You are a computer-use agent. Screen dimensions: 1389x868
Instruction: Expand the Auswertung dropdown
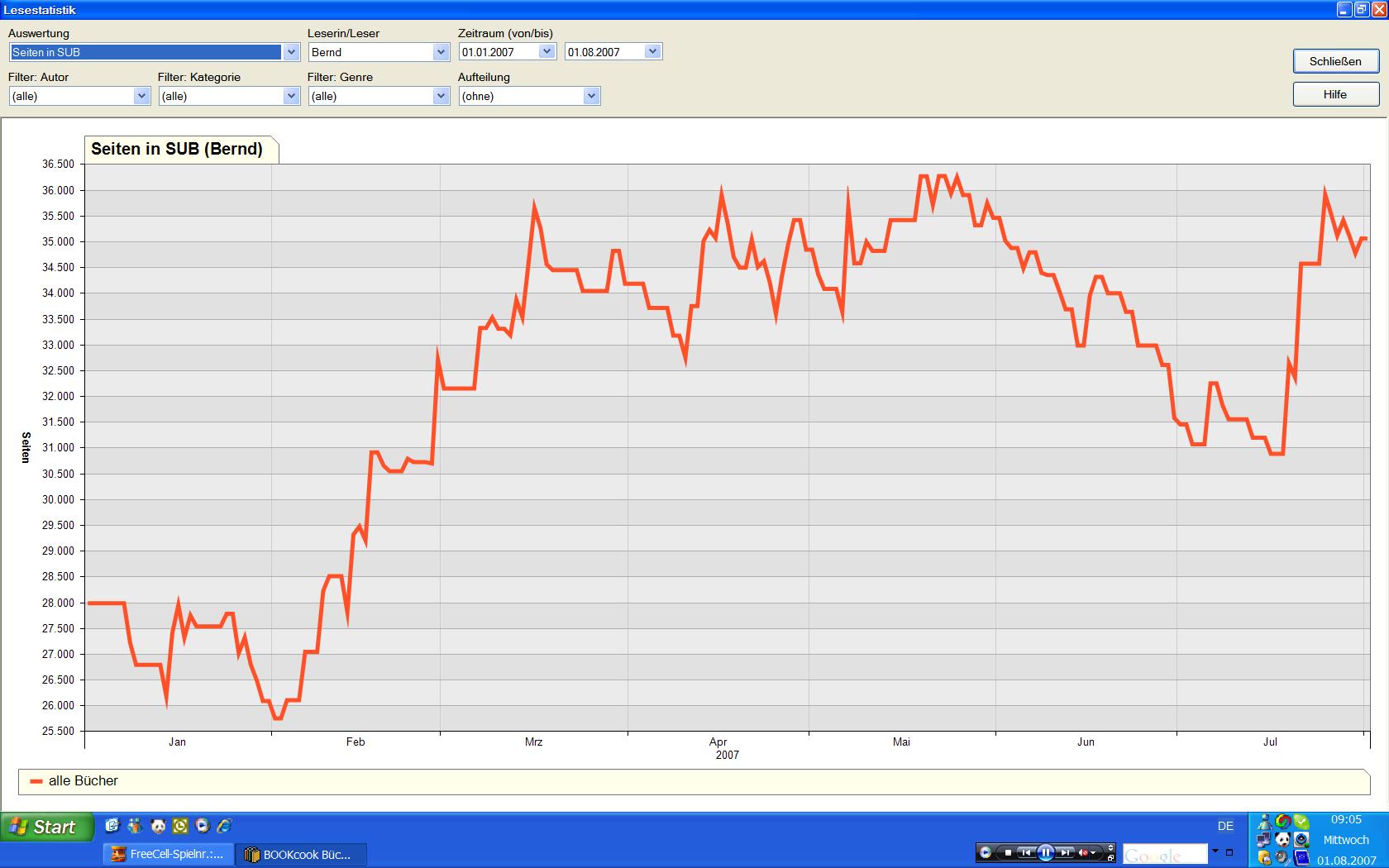291,52
